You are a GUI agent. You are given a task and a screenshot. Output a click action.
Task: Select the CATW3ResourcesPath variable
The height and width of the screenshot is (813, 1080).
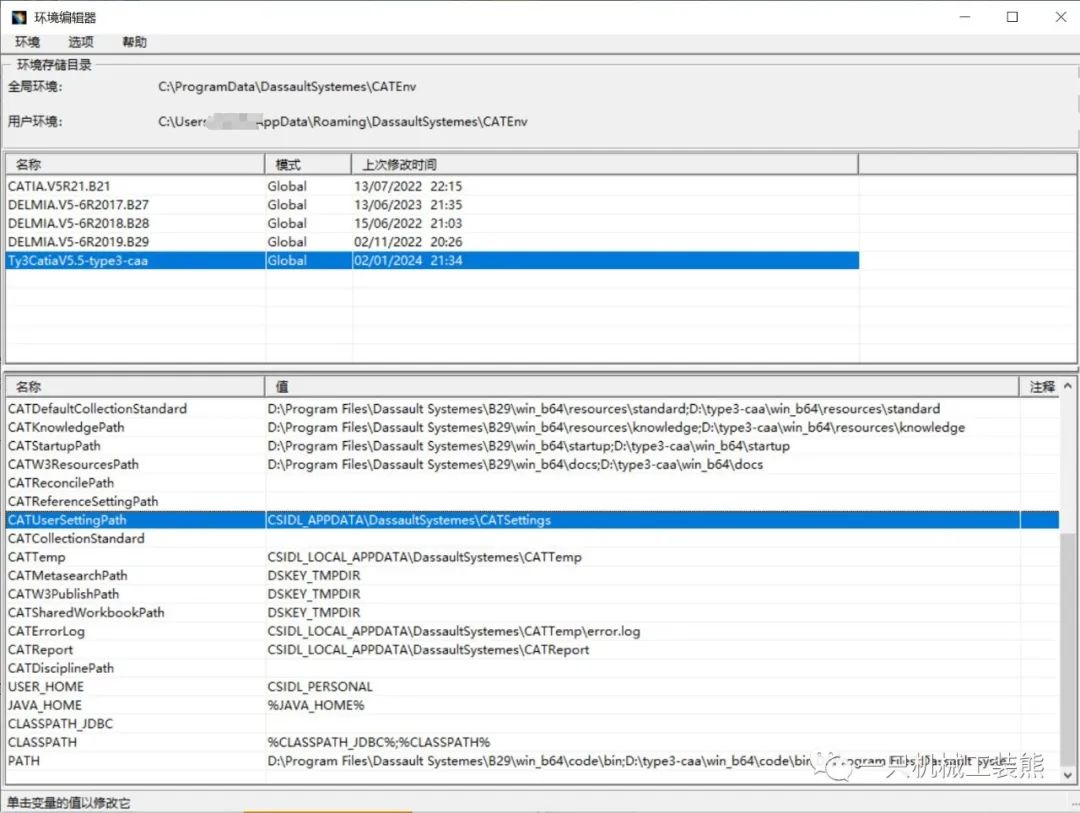tap(73, 464)
